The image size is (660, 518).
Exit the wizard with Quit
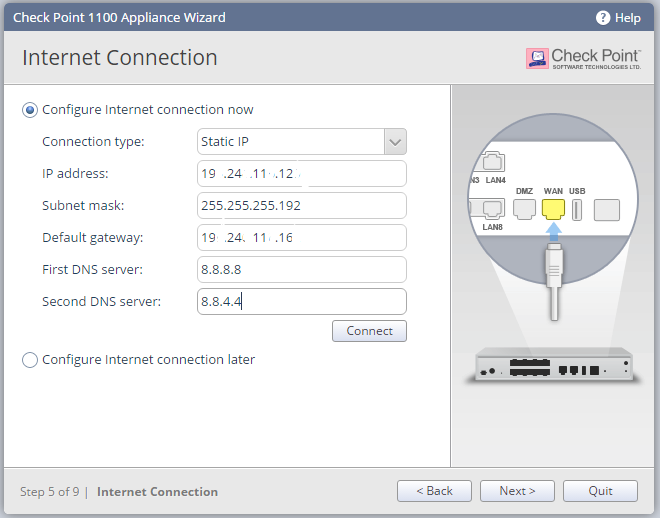tap(600, 491)
